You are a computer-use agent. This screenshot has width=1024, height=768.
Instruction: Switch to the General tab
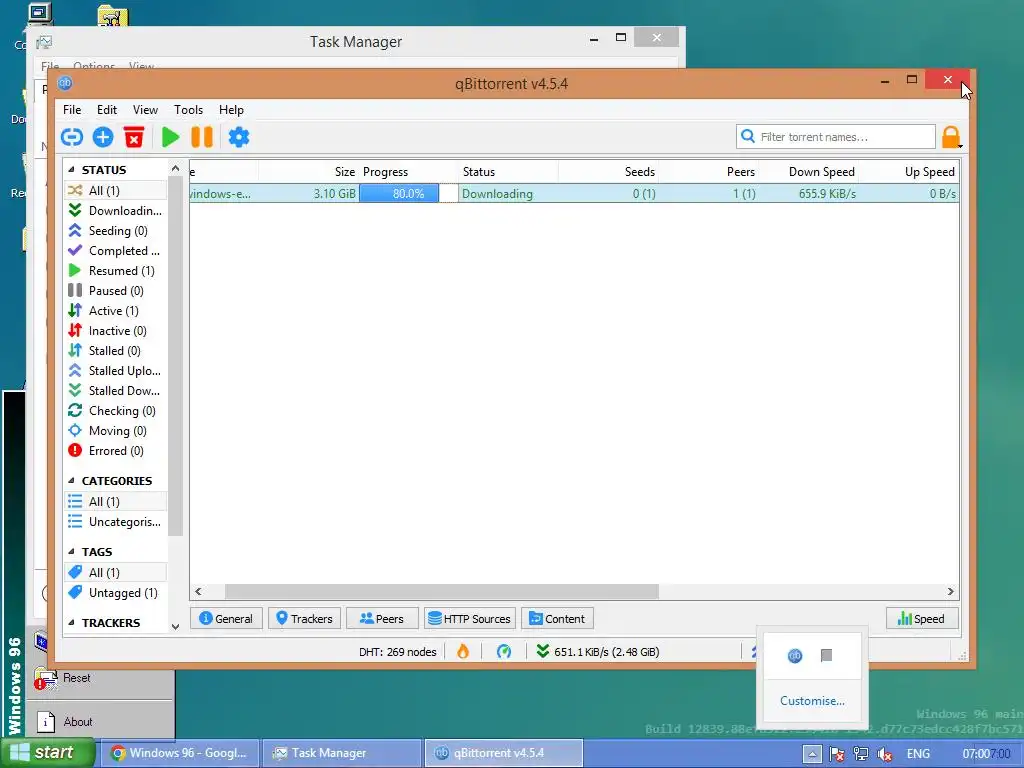tap(226, 618)
